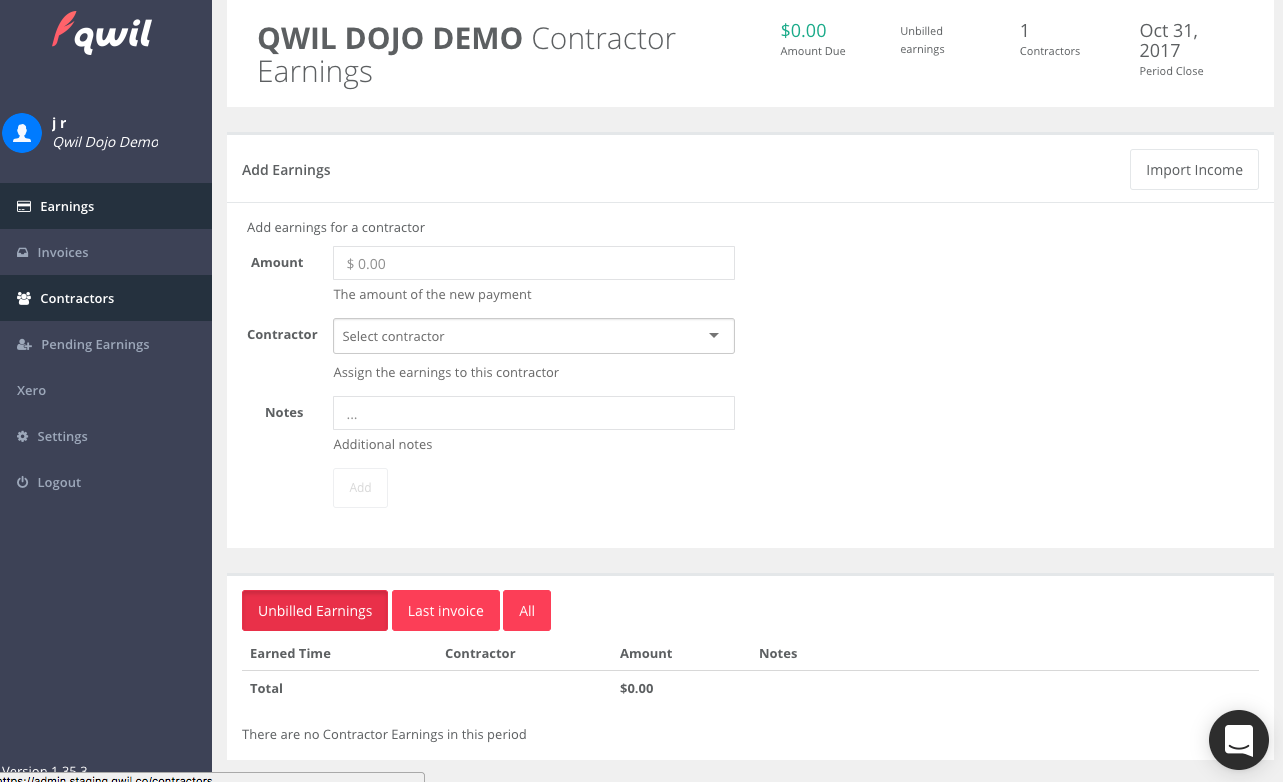Open Settings from the sidebar

click(x=106, y=436)
